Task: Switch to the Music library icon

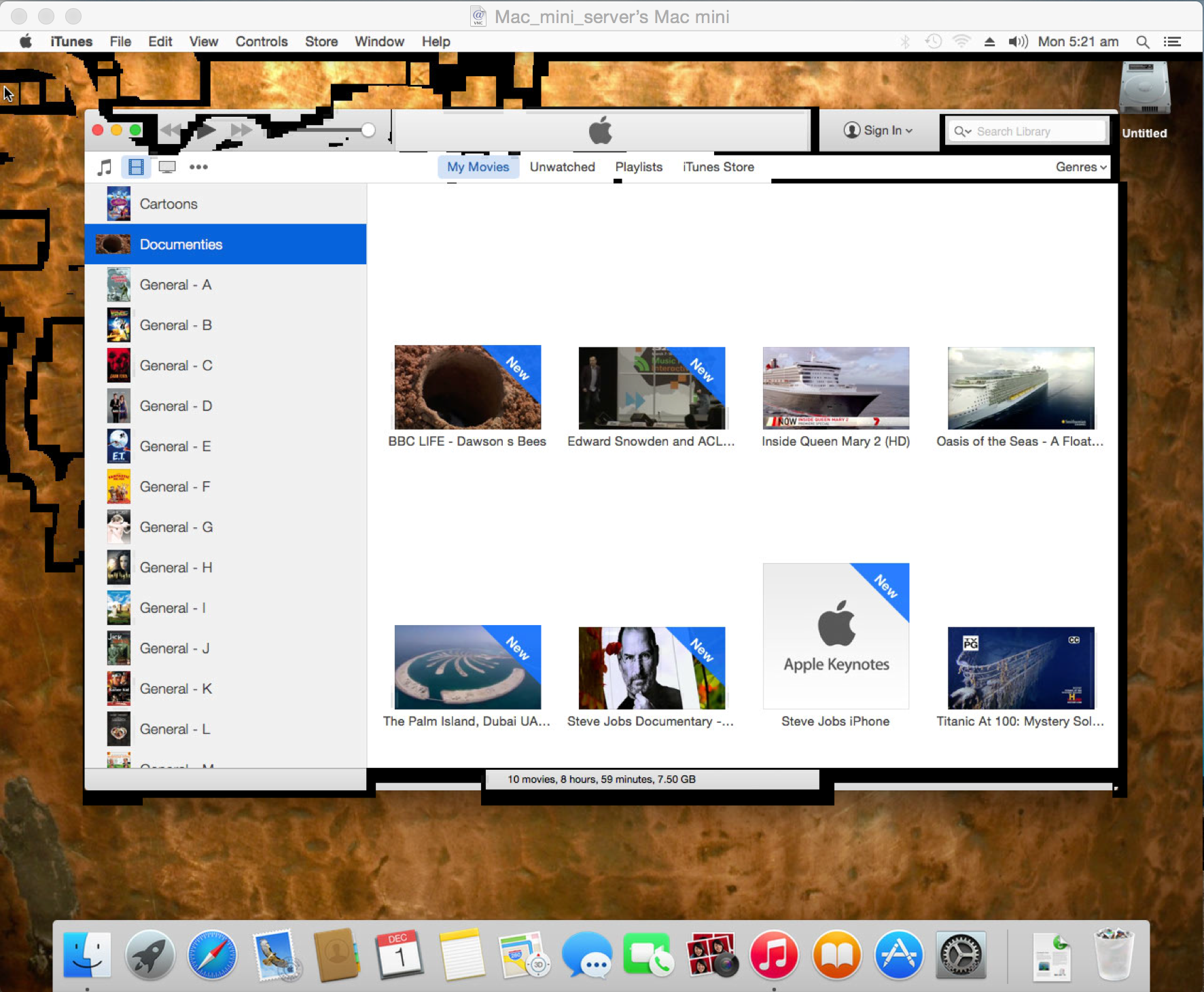Action: pyautogui.click(x=104, y=166)
